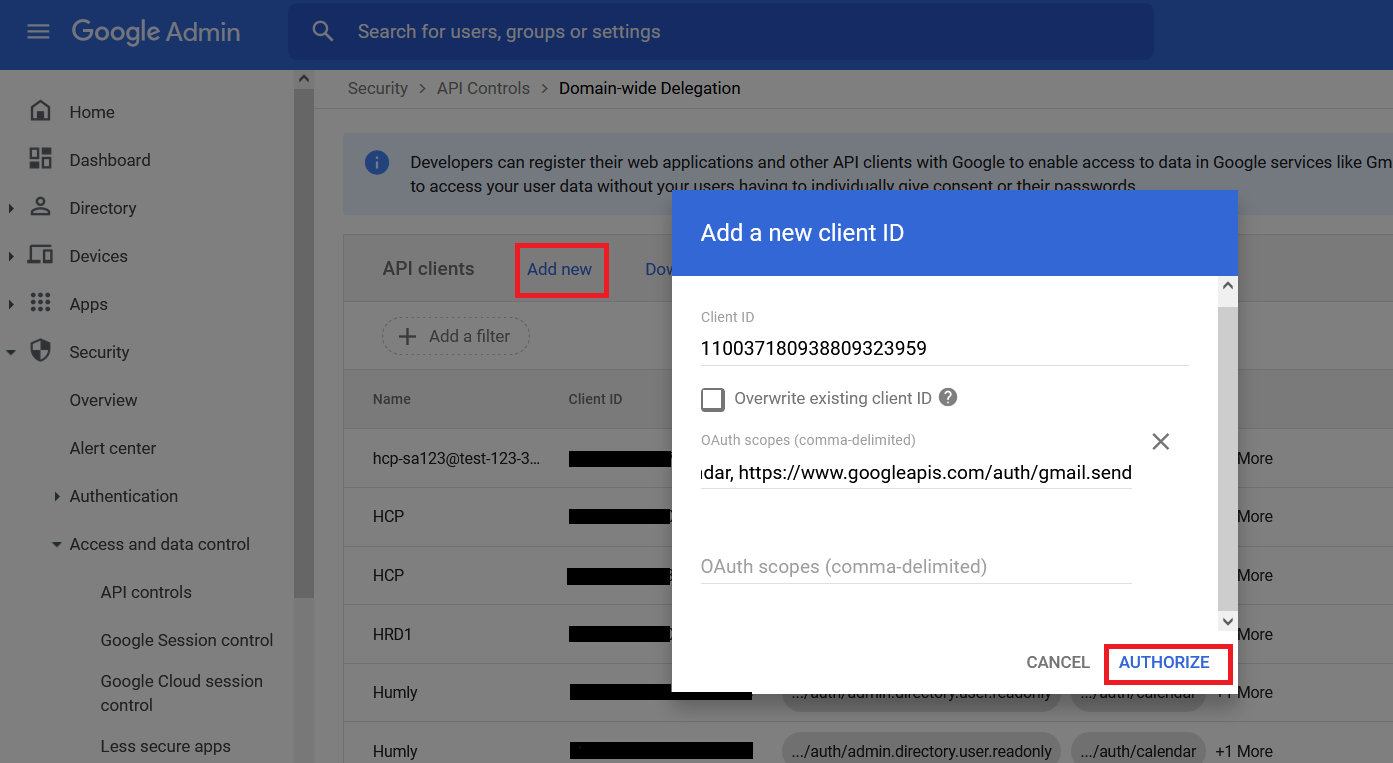The height and width of the screenshot is (763, 1393).
Task: Select the Directory person icon
Action: click(x=40, y=207)
